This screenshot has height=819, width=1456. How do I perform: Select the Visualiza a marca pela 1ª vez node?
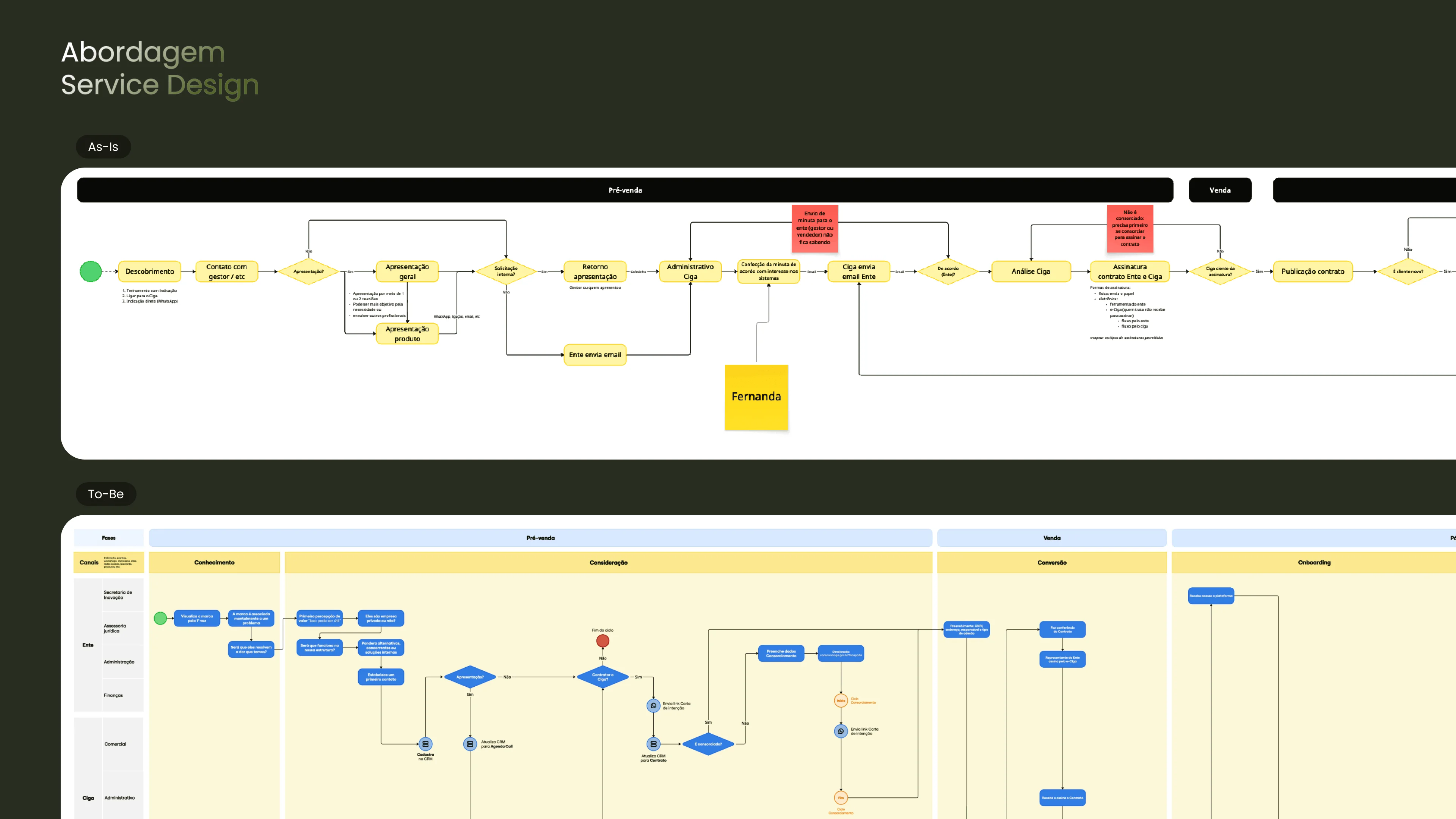[x=197, y=618]
